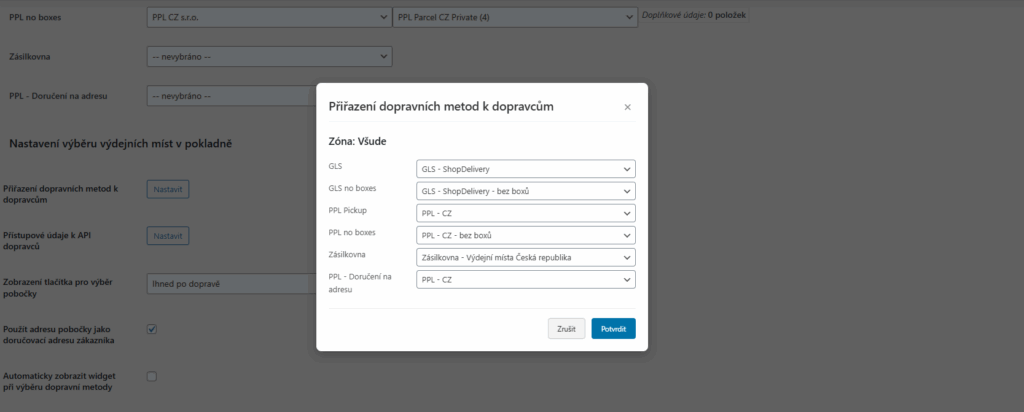The height and width of the screenshot is (412, 1024).
Task: Click the Zrušit button
Action: (x=566, y=328)
